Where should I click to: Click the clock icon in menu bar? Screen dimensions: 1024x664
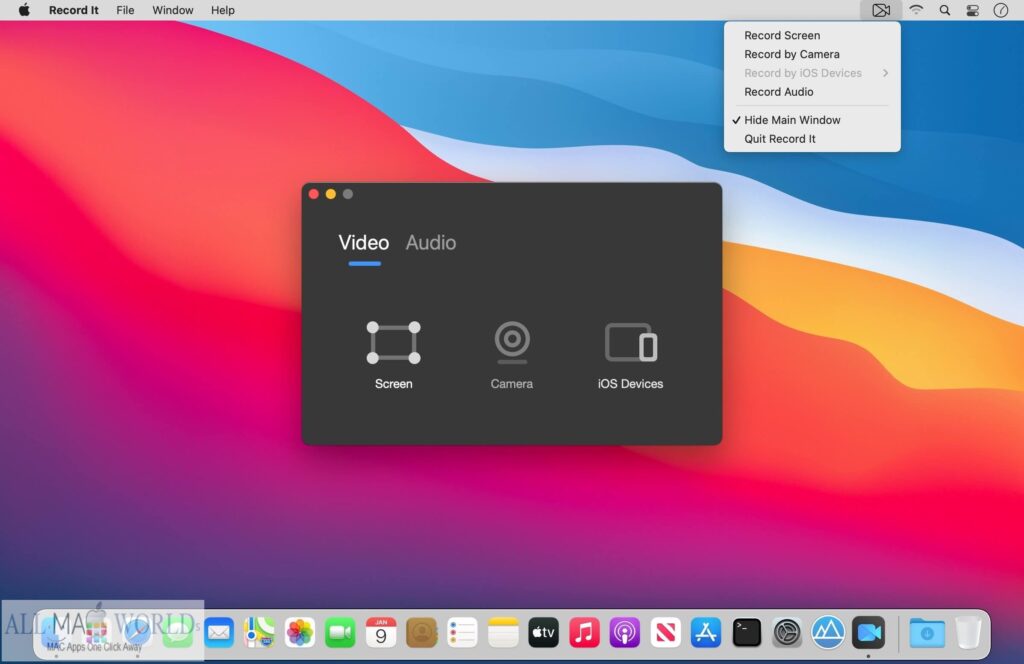[x=1000, y=10]
